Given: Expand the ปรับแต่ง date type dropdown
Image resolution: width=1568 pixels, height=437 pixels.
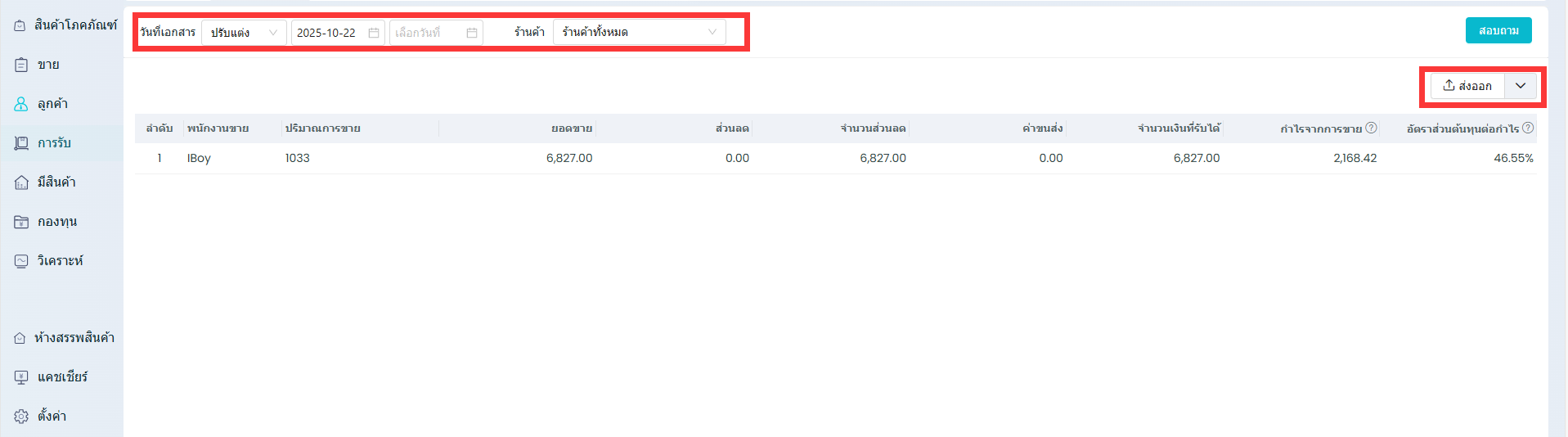Looking at the screenshot, I should 244,33.
